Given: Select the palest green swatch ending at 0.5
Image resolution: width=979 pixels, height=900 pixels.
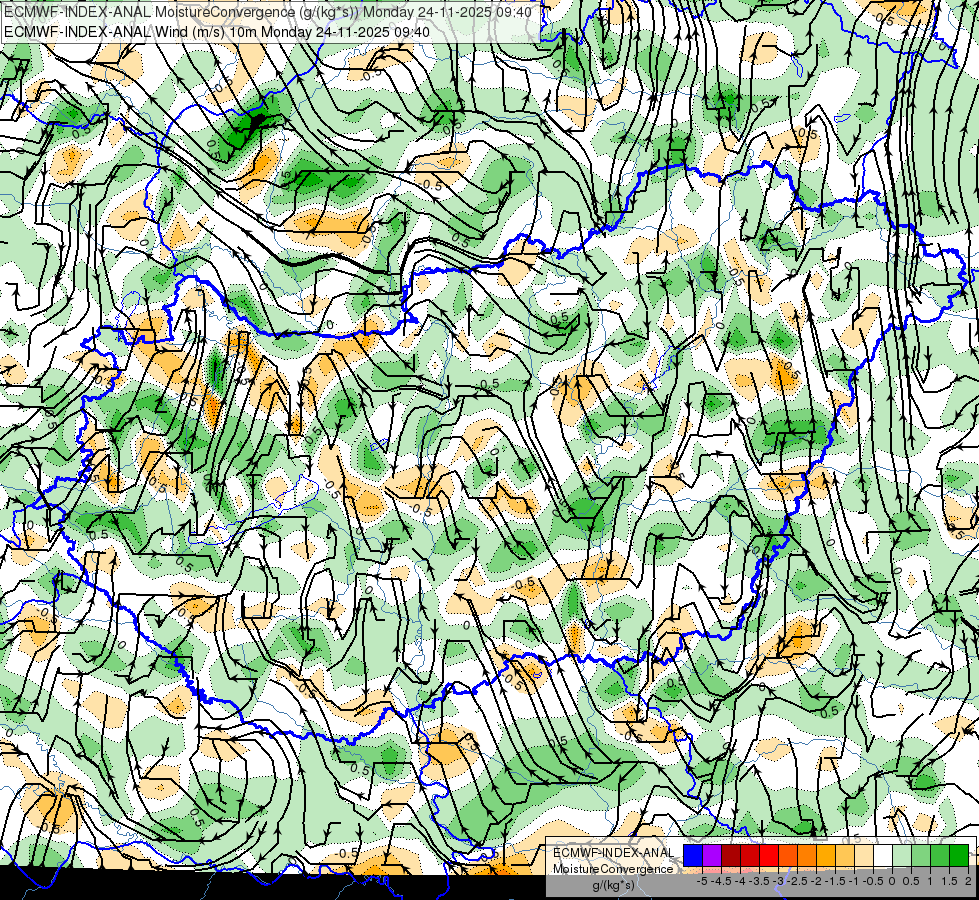Looking at the screenshot, I should (x=902, y=855).
